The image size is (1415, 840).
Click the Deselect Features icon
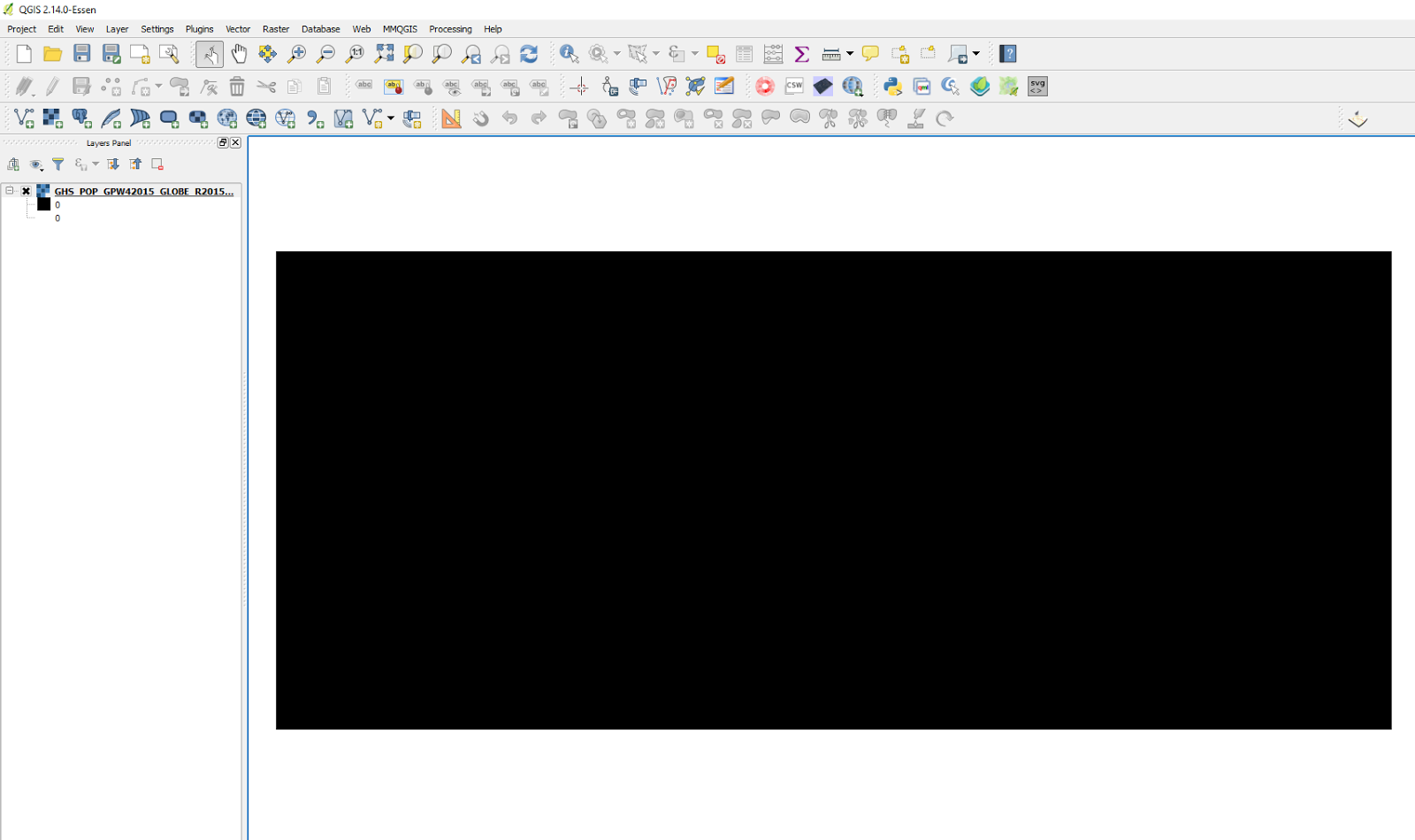(716, 54)
